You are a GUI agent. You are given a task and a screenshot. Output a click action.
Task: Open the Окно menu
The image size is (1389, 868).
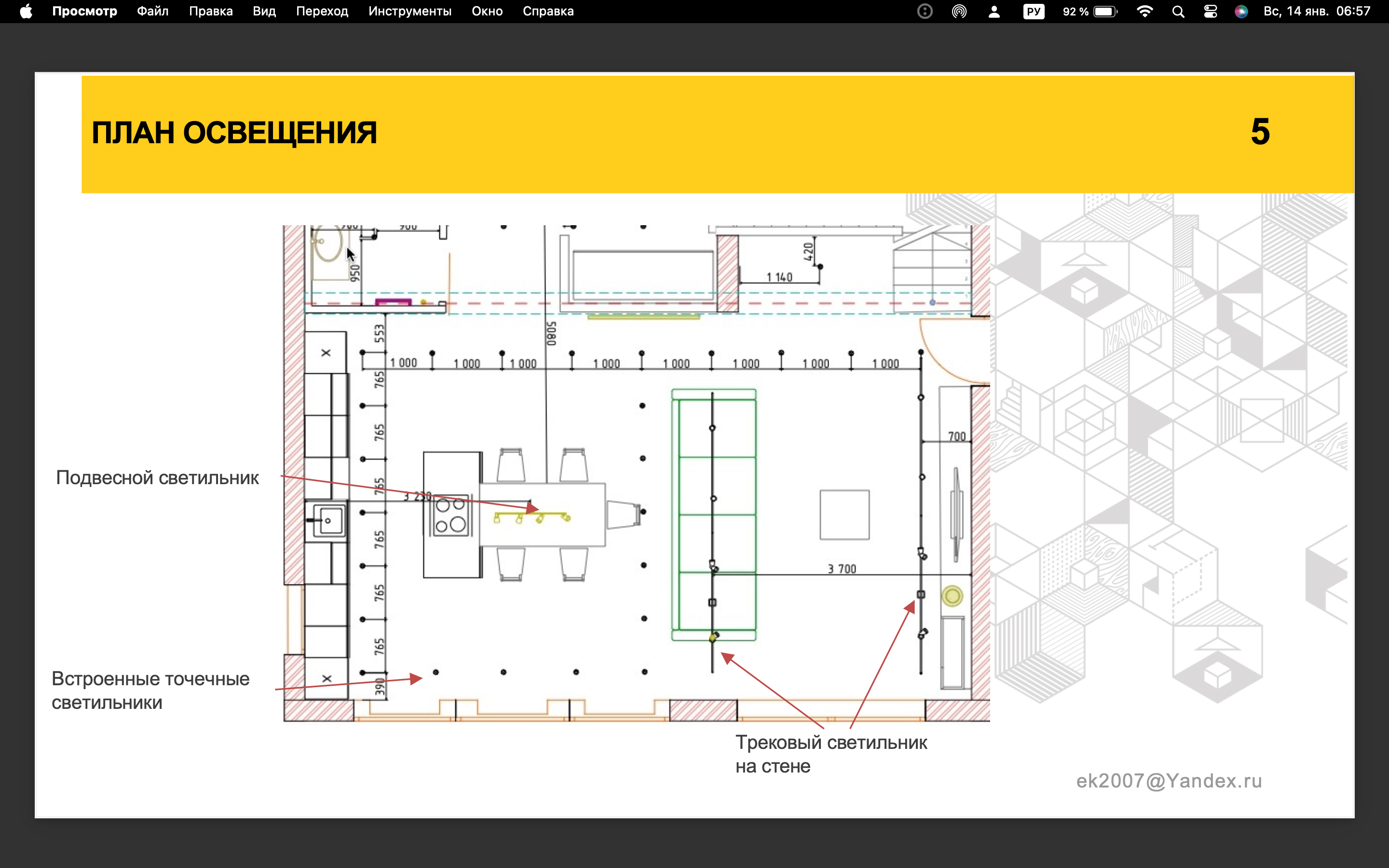[487, 12]
